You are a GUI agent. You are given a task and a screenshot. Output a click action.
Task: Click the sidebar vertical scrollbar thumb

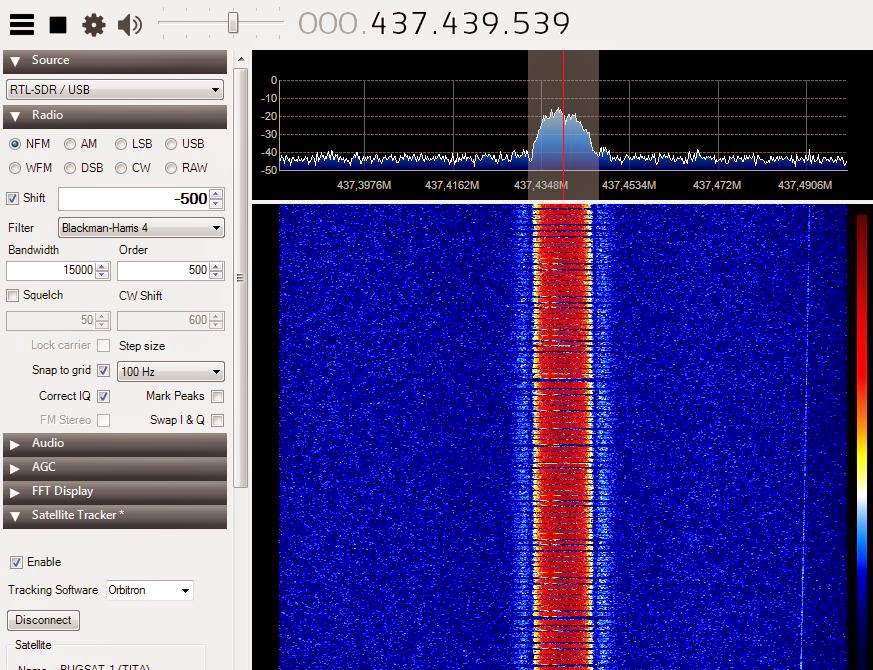(241, 277)
